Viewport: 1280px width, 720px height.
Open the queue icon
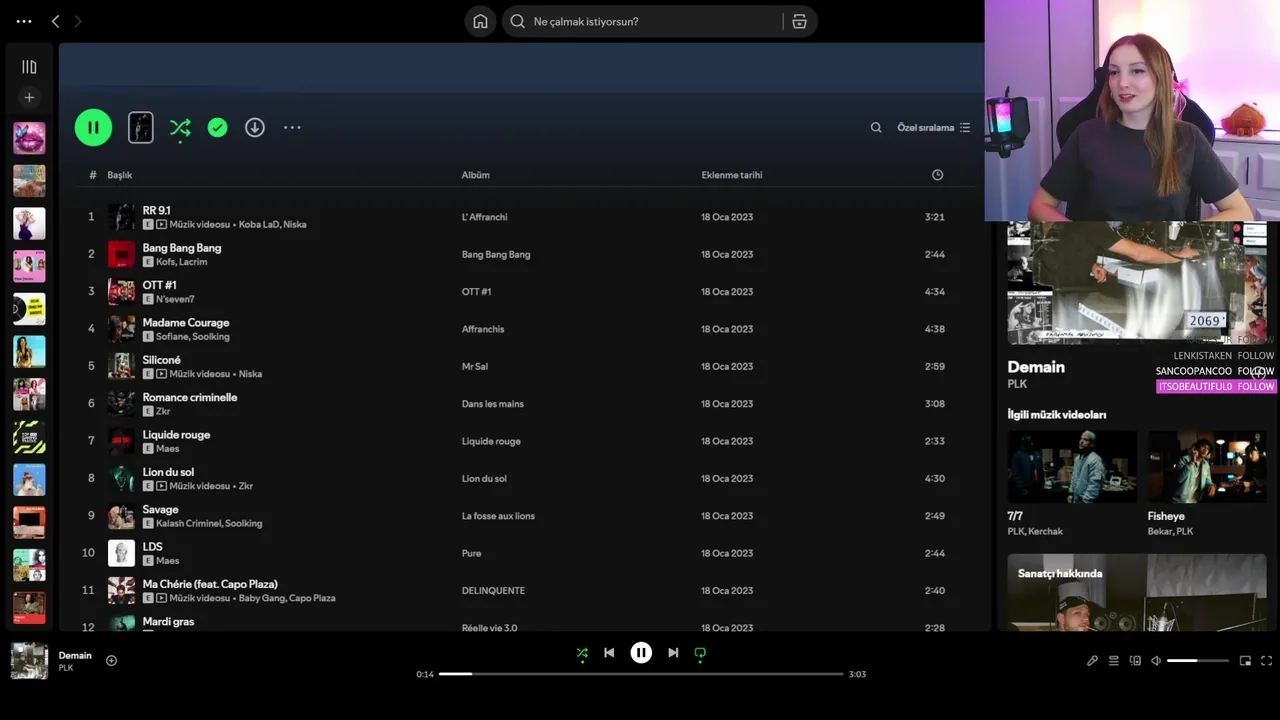pos(1113,661)
